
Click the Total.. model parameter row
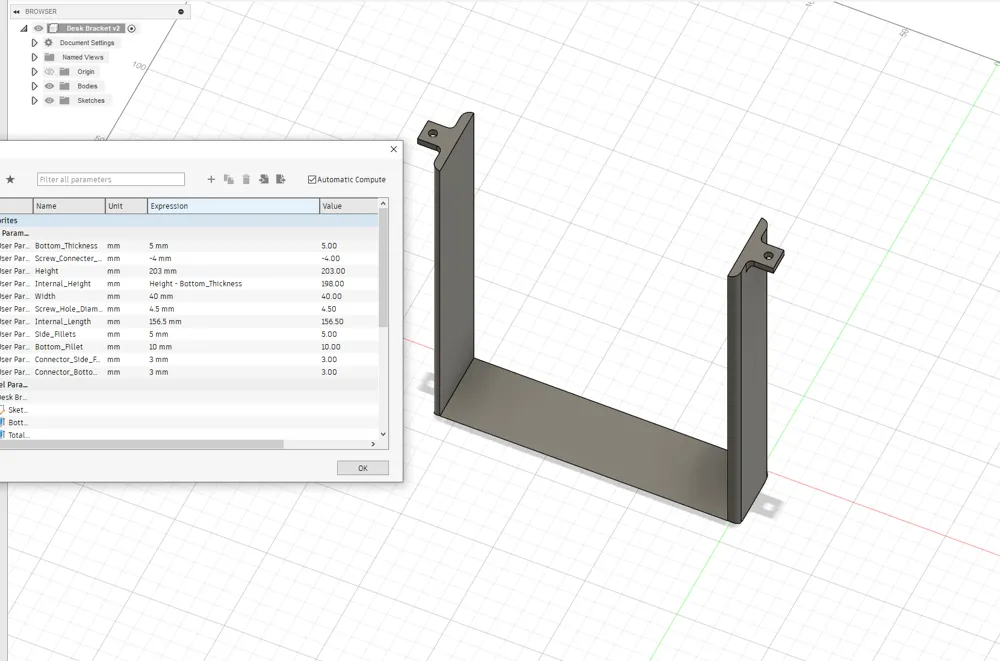pos(189,435)
